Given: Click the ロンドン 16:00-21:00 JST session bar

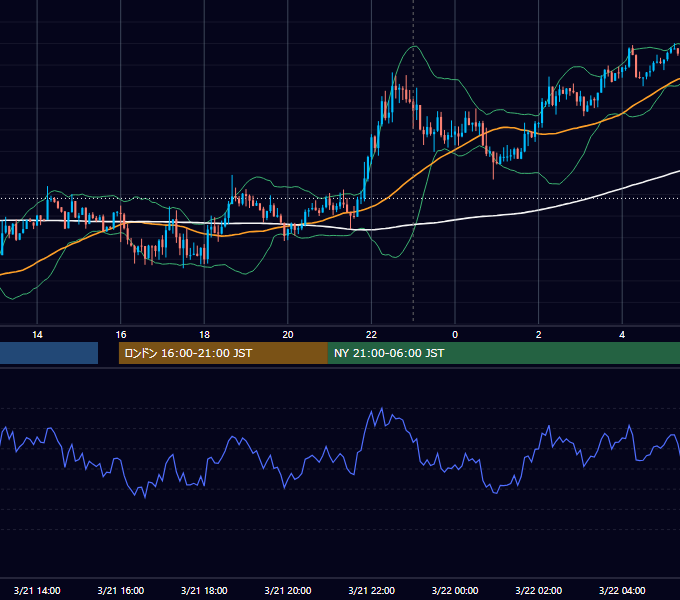Looking at the screenshot, I should coord(223,353).
